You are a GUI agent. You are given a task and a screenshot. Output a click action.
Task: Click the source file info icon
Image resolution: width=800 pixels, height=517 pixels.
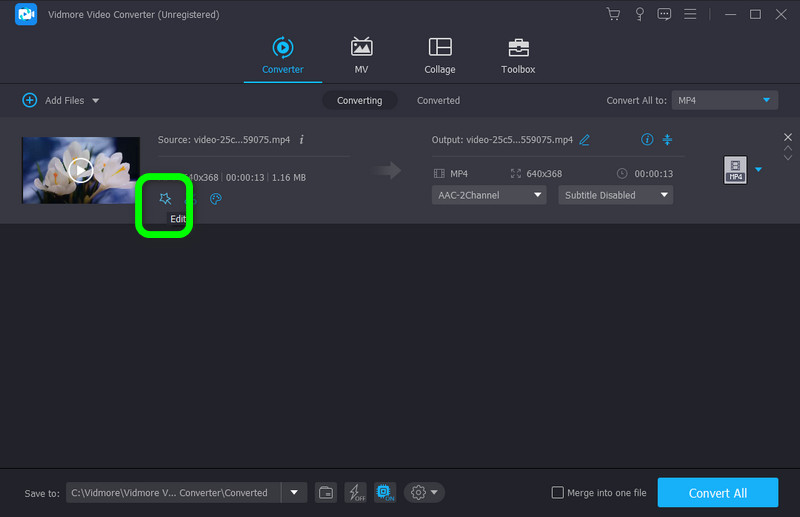click(302, 140)
